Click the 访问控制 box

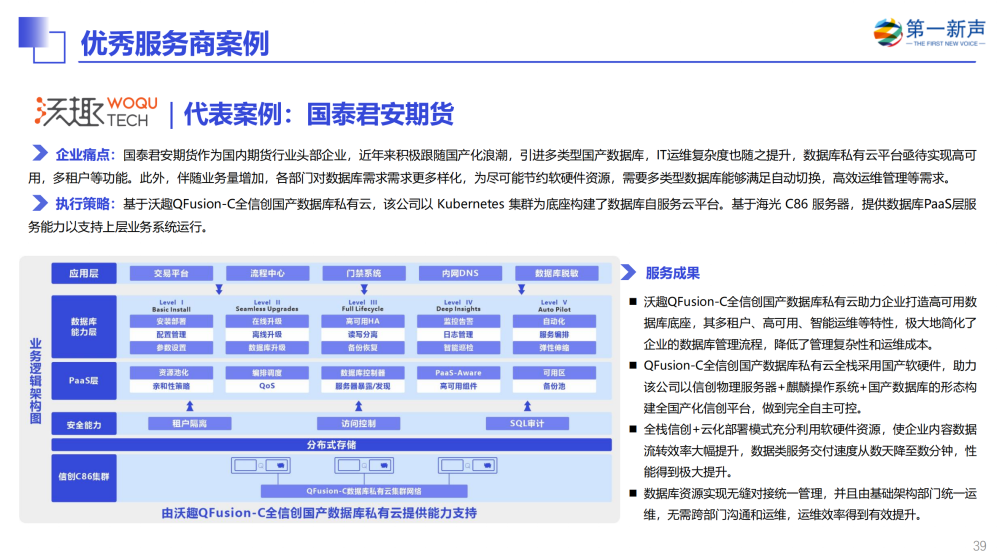click(x=359, y=424)
